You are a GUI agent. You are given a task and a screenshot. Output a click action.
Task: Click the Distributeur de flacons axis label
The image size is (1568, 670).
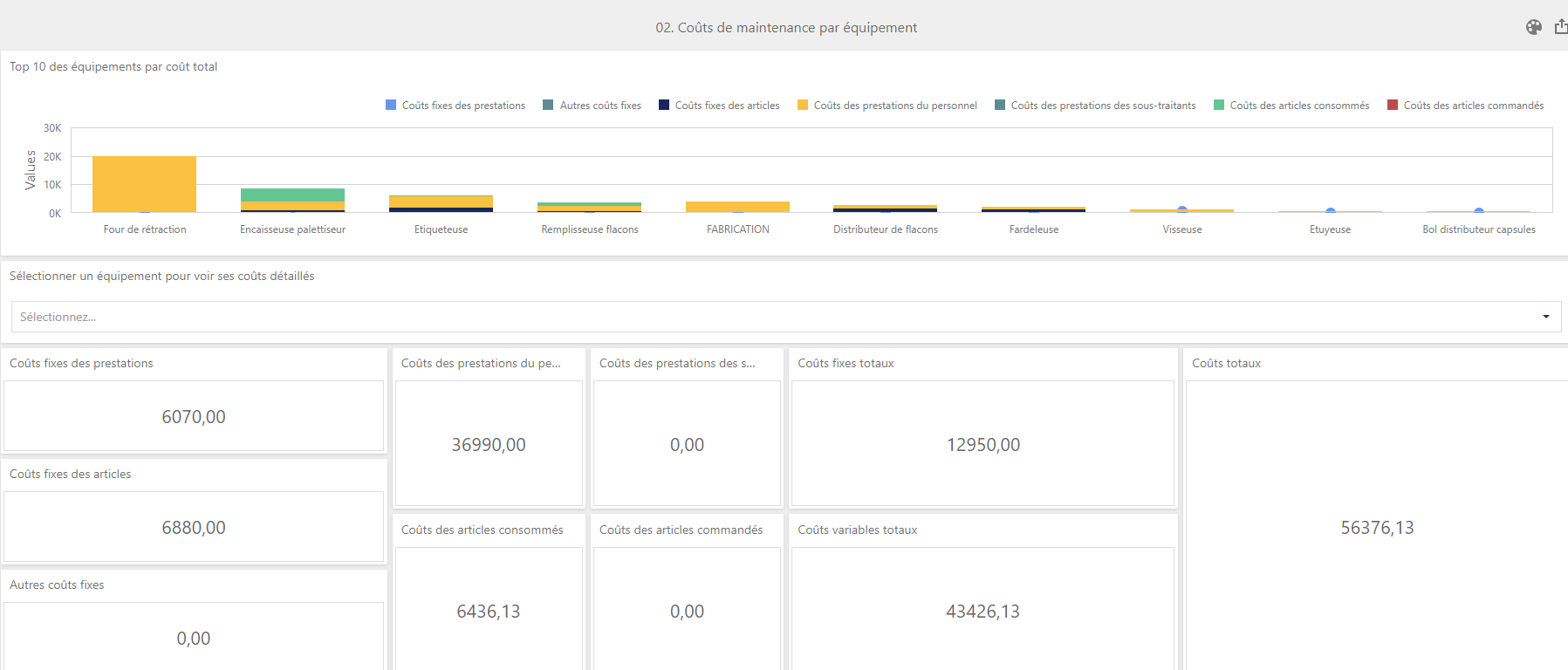point(886,229)
